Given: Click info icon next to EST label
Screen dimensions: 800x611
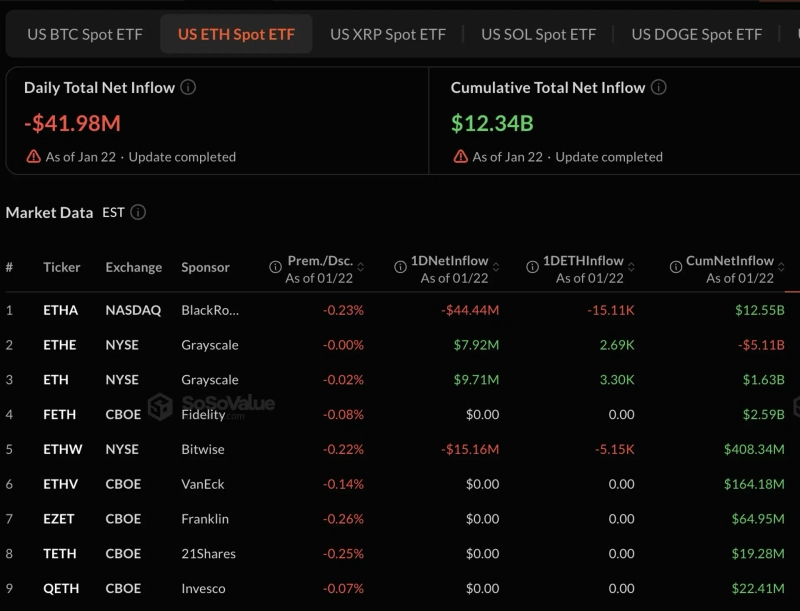Looking at the screenshot, I should pos(138,212).
